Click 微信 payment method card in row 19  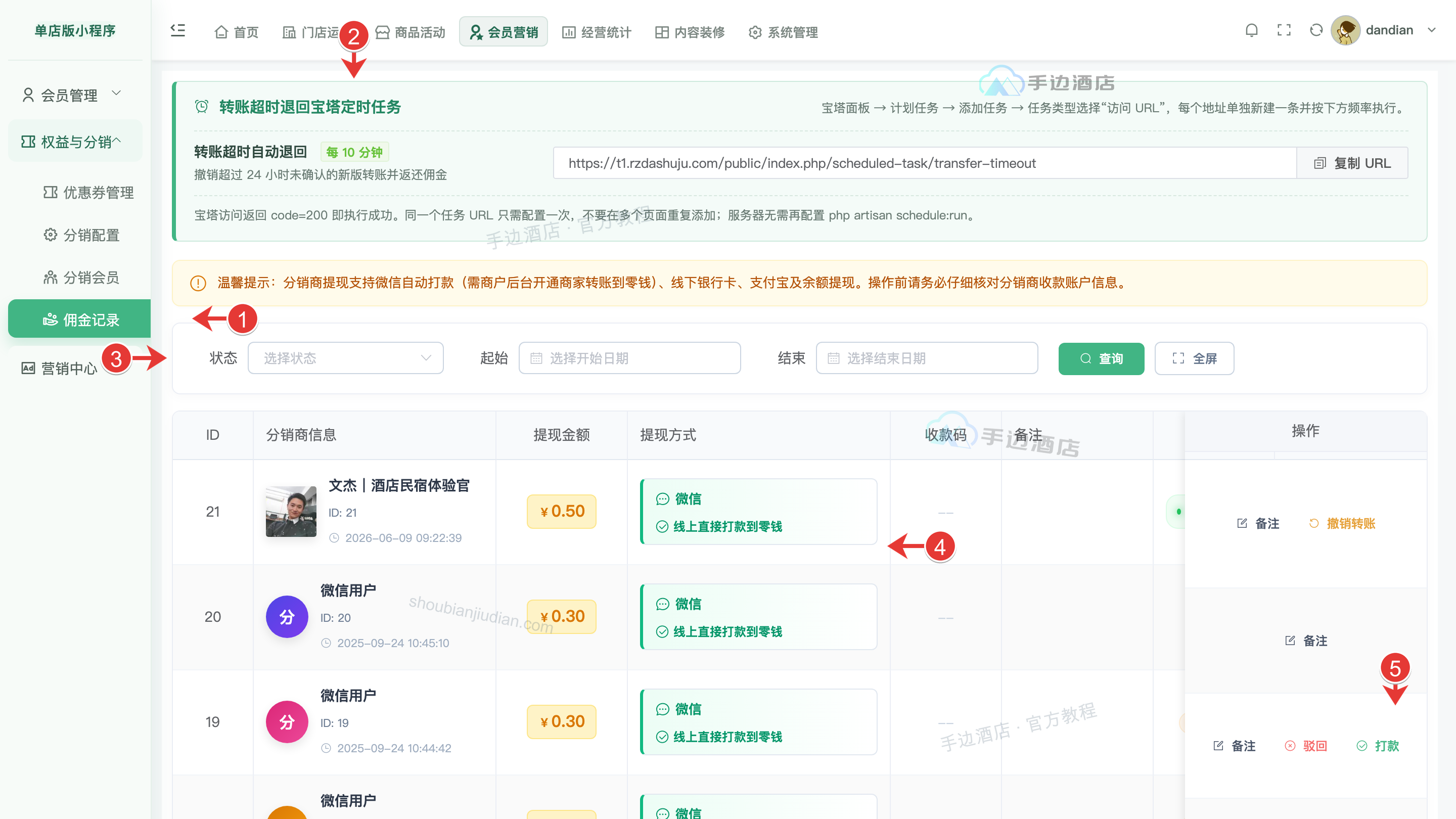pos(758,722)
